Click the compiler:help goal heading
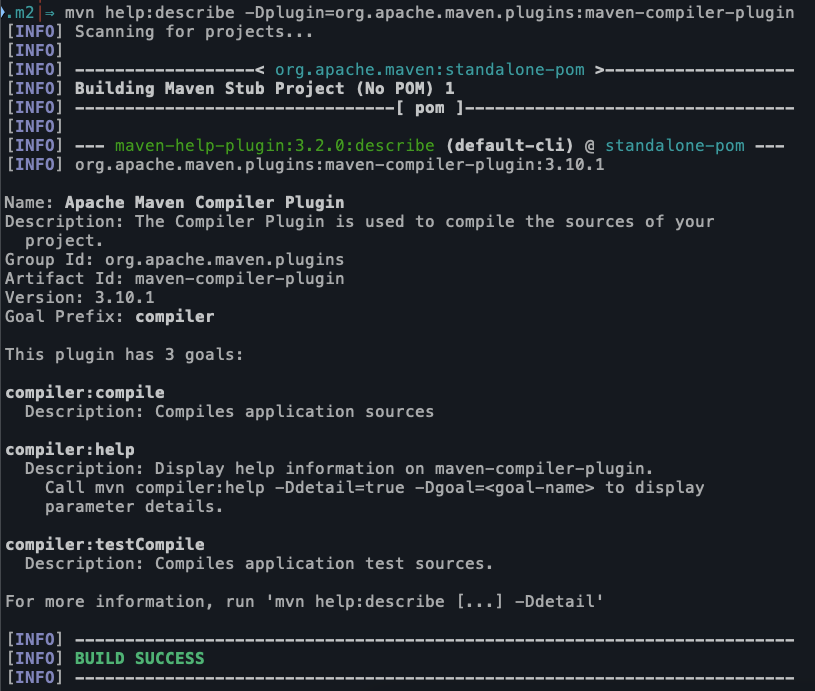 pos(70,450)
